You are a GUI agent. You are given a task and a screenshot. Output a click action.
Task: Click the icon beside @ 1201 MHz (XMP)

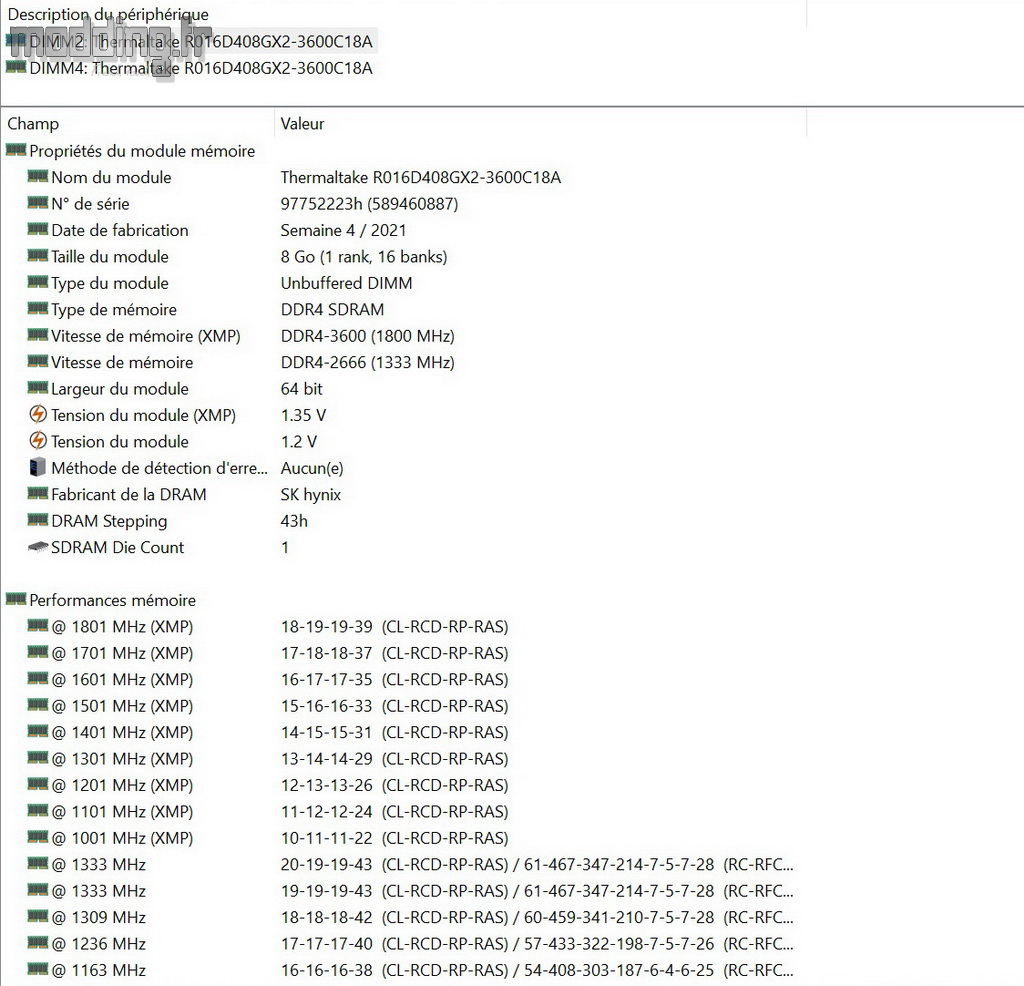38,784
